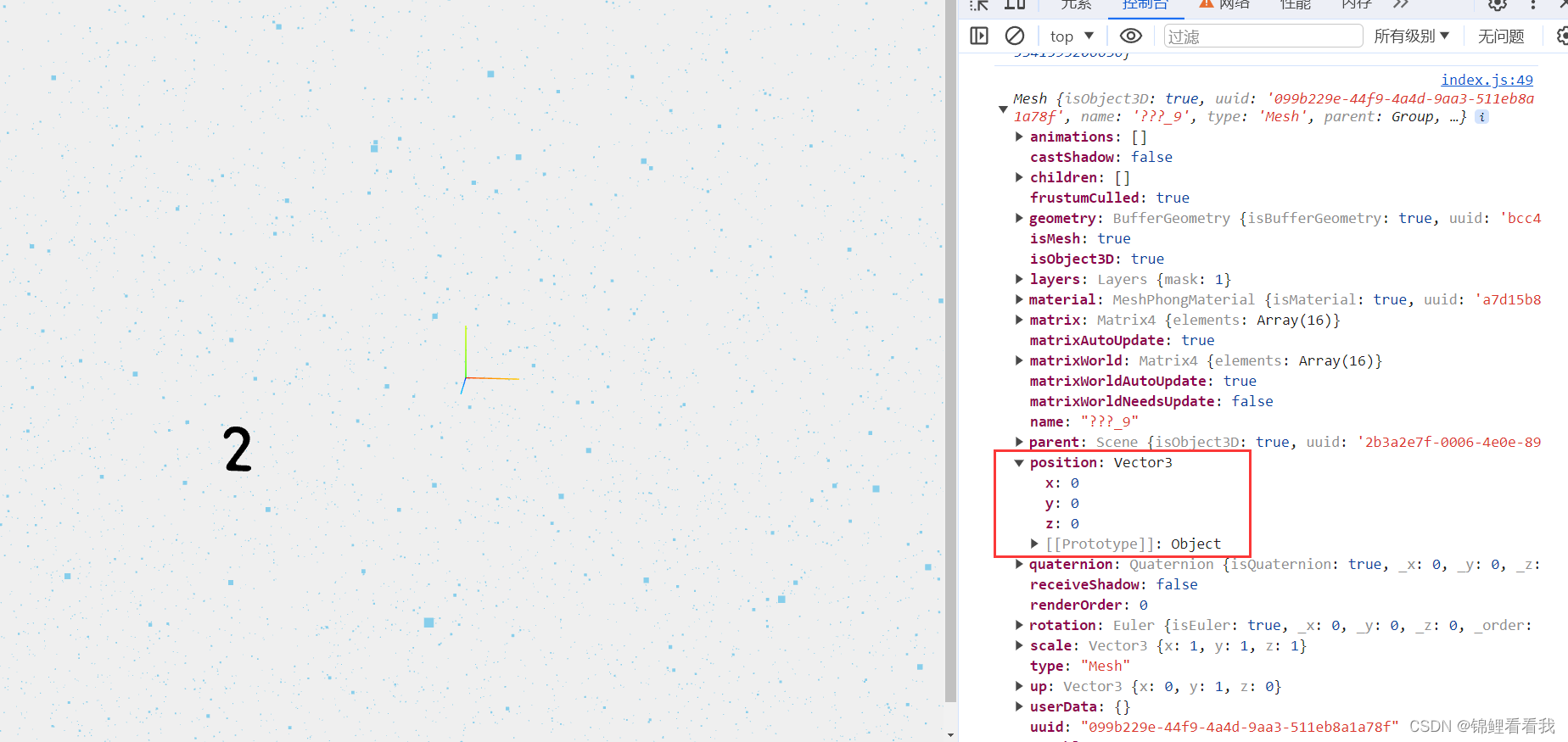The width and height of the screenshot is (1568, 742).
Task: Expand the userData property
Action: [x=1019, y=706]
